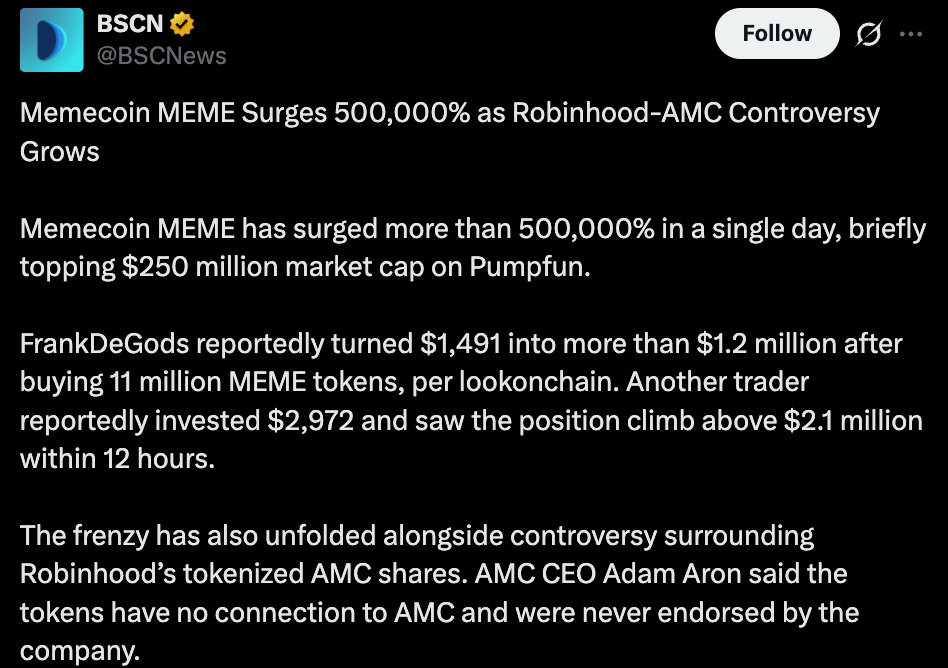This screenshot has width=948, height=668.
Task: Click the word 'Grows' in the headline
Action: [x=59, y=152]
